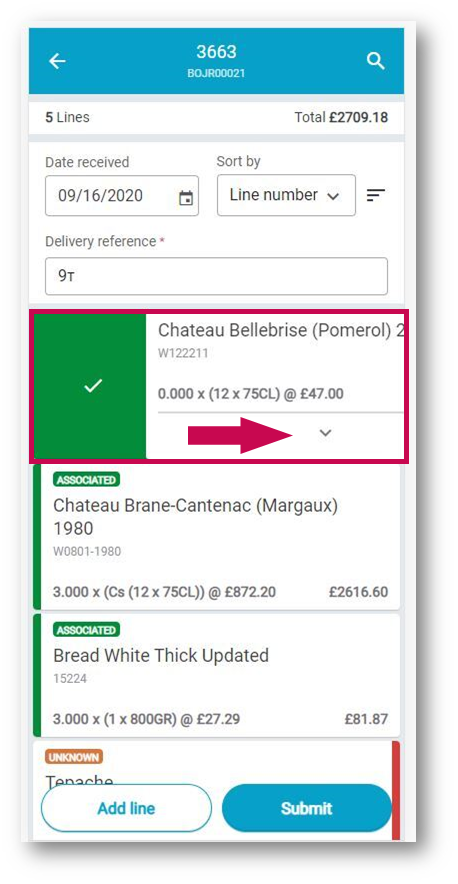Open the Bread White Thick Updated line
This screenshot has height=884, width=458.
[x=217, y=675]
